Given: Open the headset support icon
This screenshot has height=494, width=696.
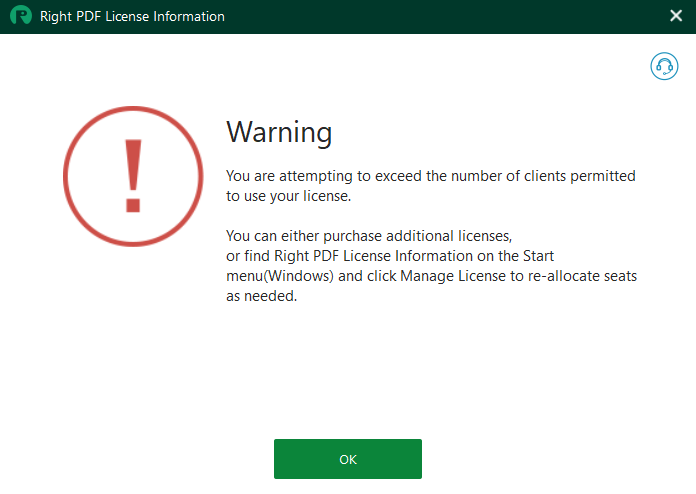Looking at the screenshot, I should click(664, 66).
